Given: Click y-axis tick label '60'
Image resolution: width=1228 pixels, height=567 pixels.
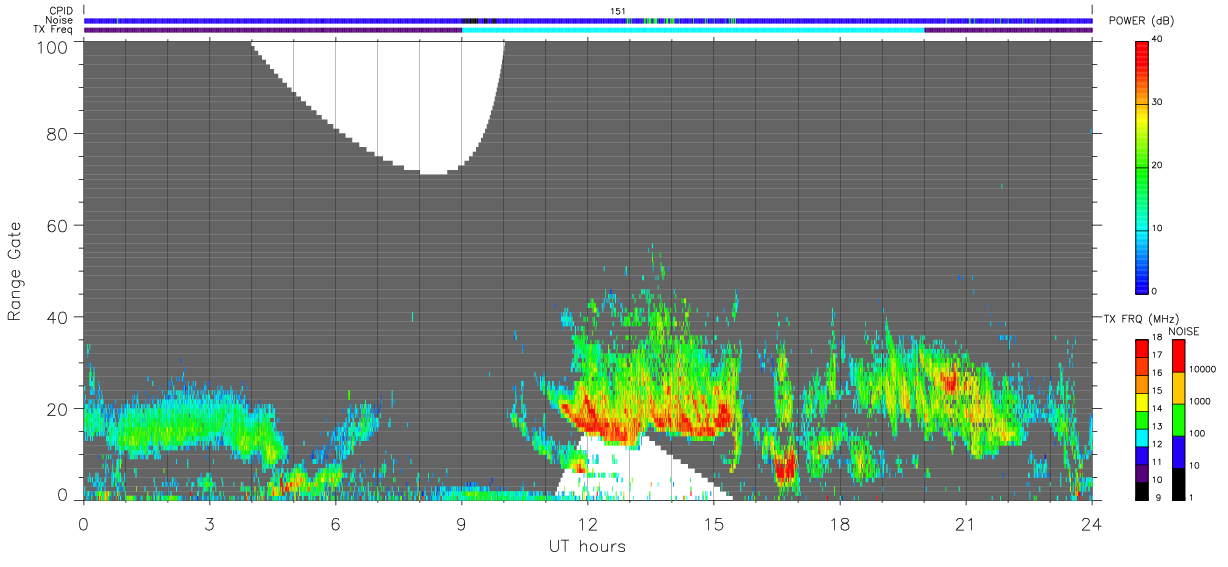Looking at the screenshot, I should [x=57, y=226].
